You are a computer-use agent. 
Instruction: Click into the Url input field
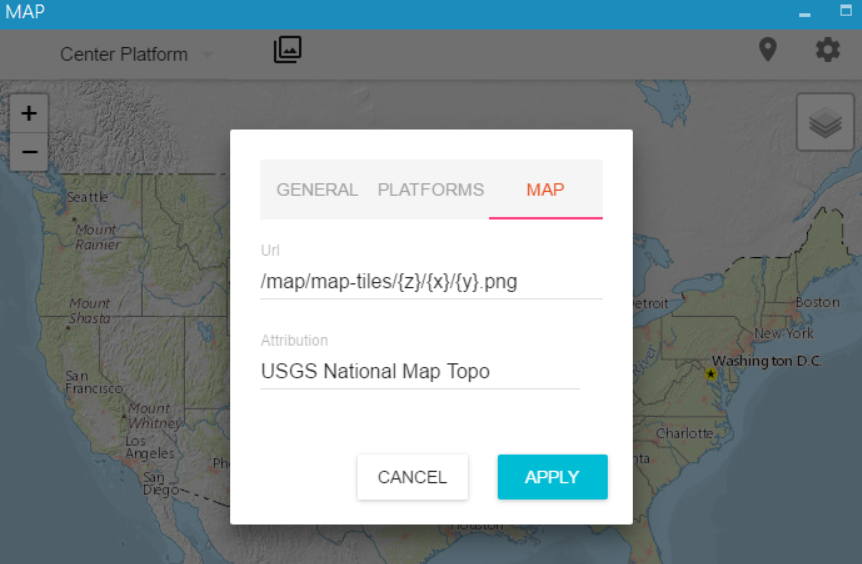coord(430,282)
